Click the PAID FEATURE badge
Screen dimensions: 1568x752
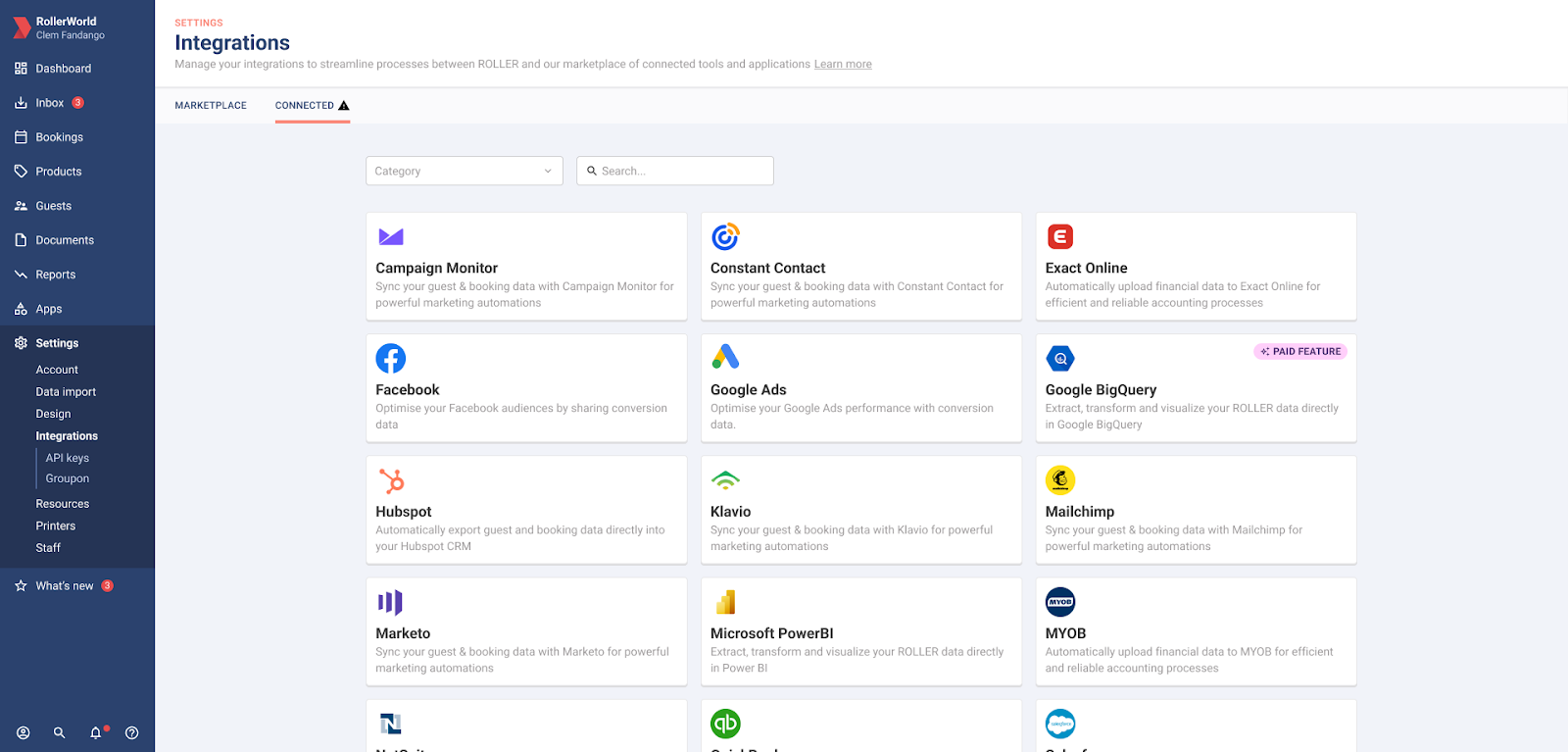click(1300, 351)
